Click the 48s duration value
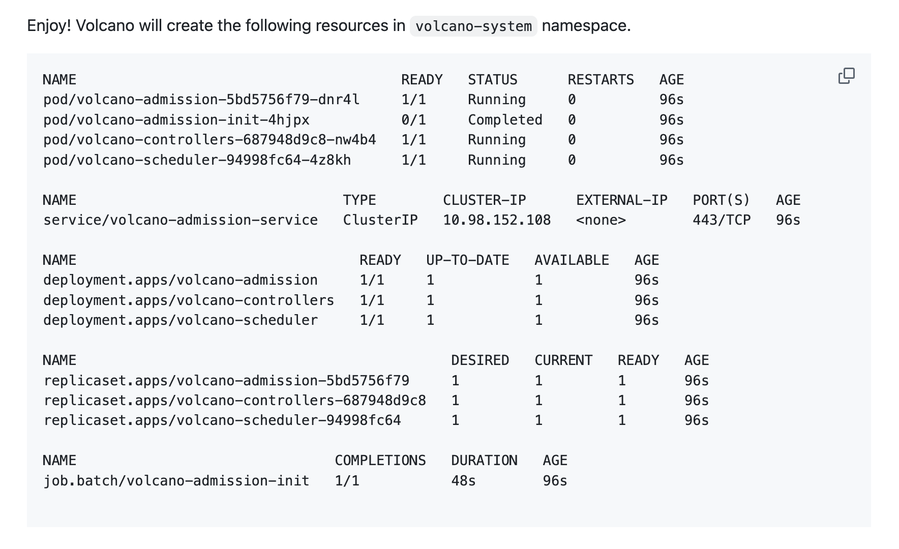The height and width of the screenshot is (549, 899). [x=463, y=481]
